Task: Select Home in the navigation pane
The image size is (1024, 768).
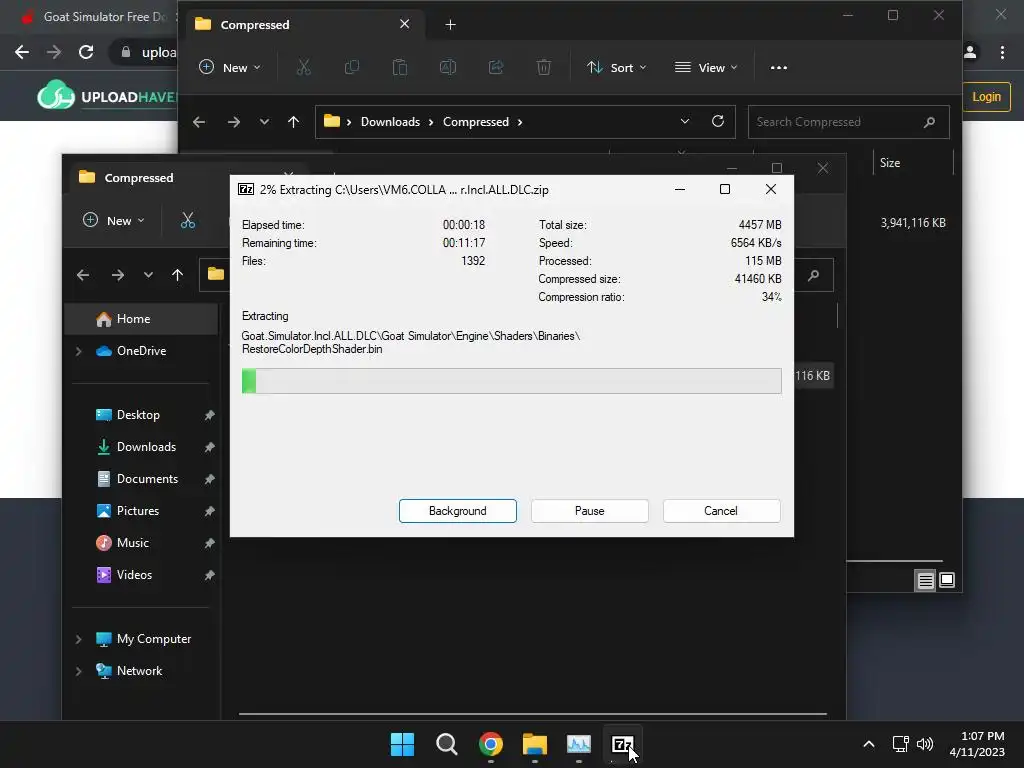Action: [142, 319]
